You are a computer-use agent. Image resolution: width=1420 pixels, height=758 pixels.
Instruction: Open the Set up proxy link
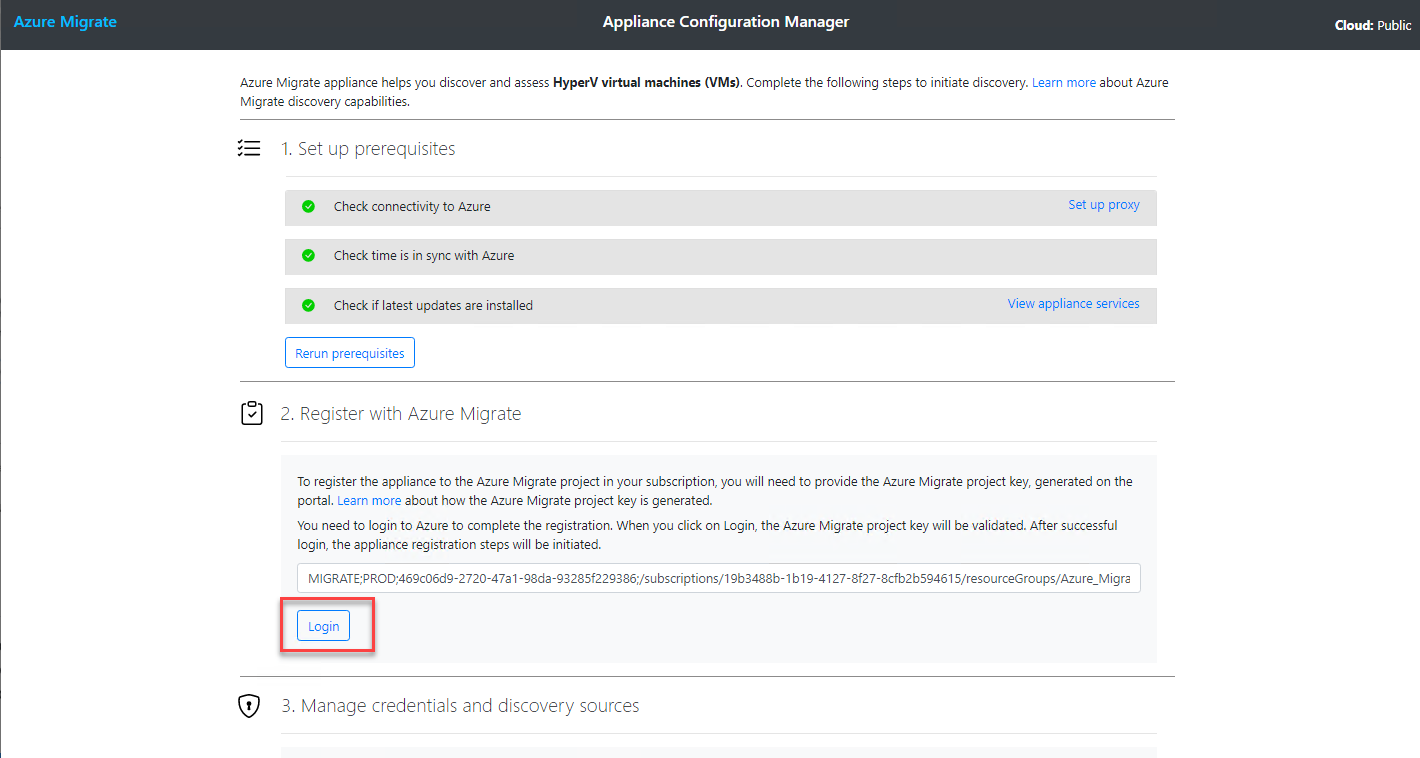coord(1104,205)
